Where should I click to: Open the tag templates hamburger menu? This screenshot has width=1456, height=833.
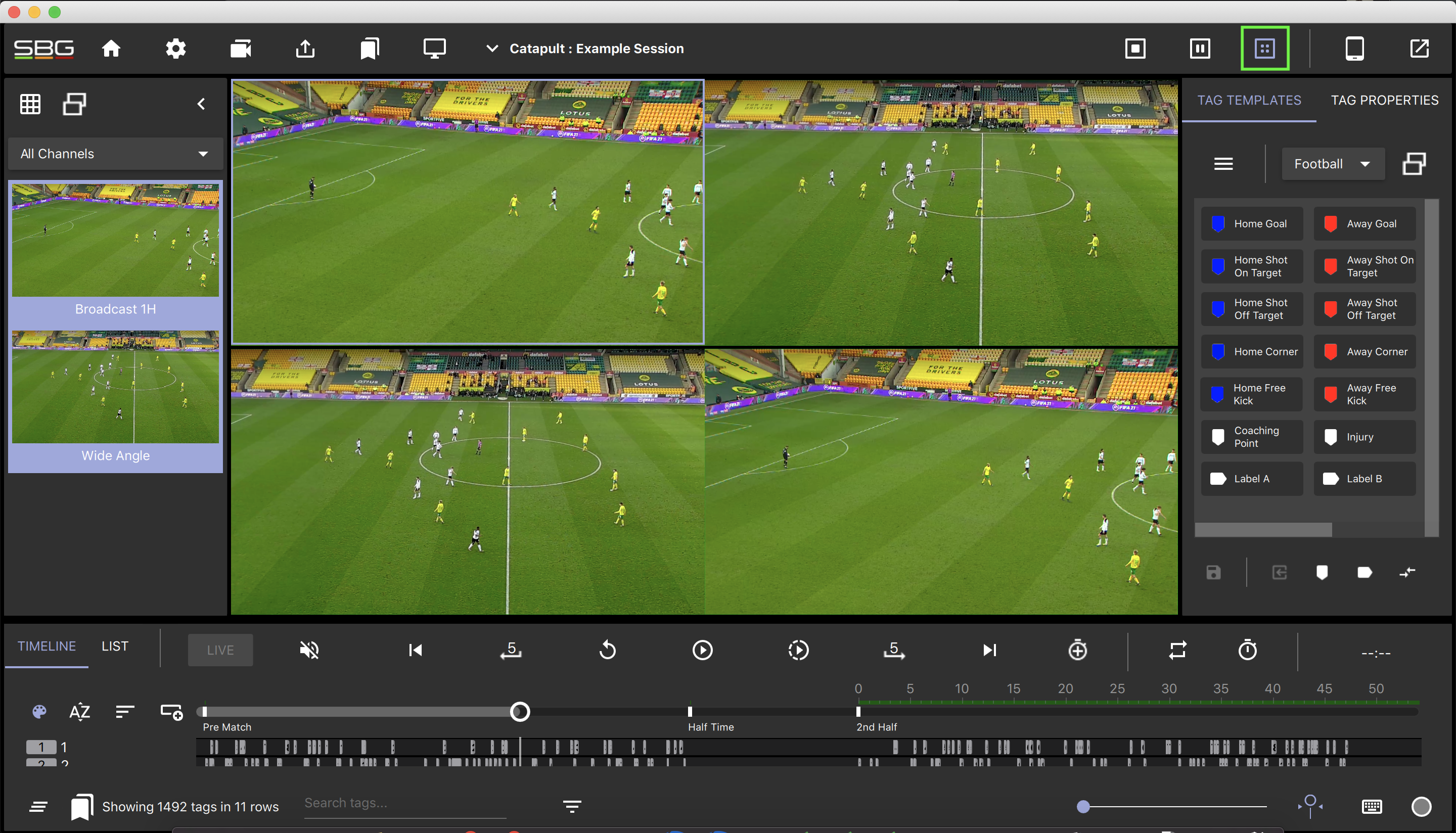click(x=1223, y=164)
